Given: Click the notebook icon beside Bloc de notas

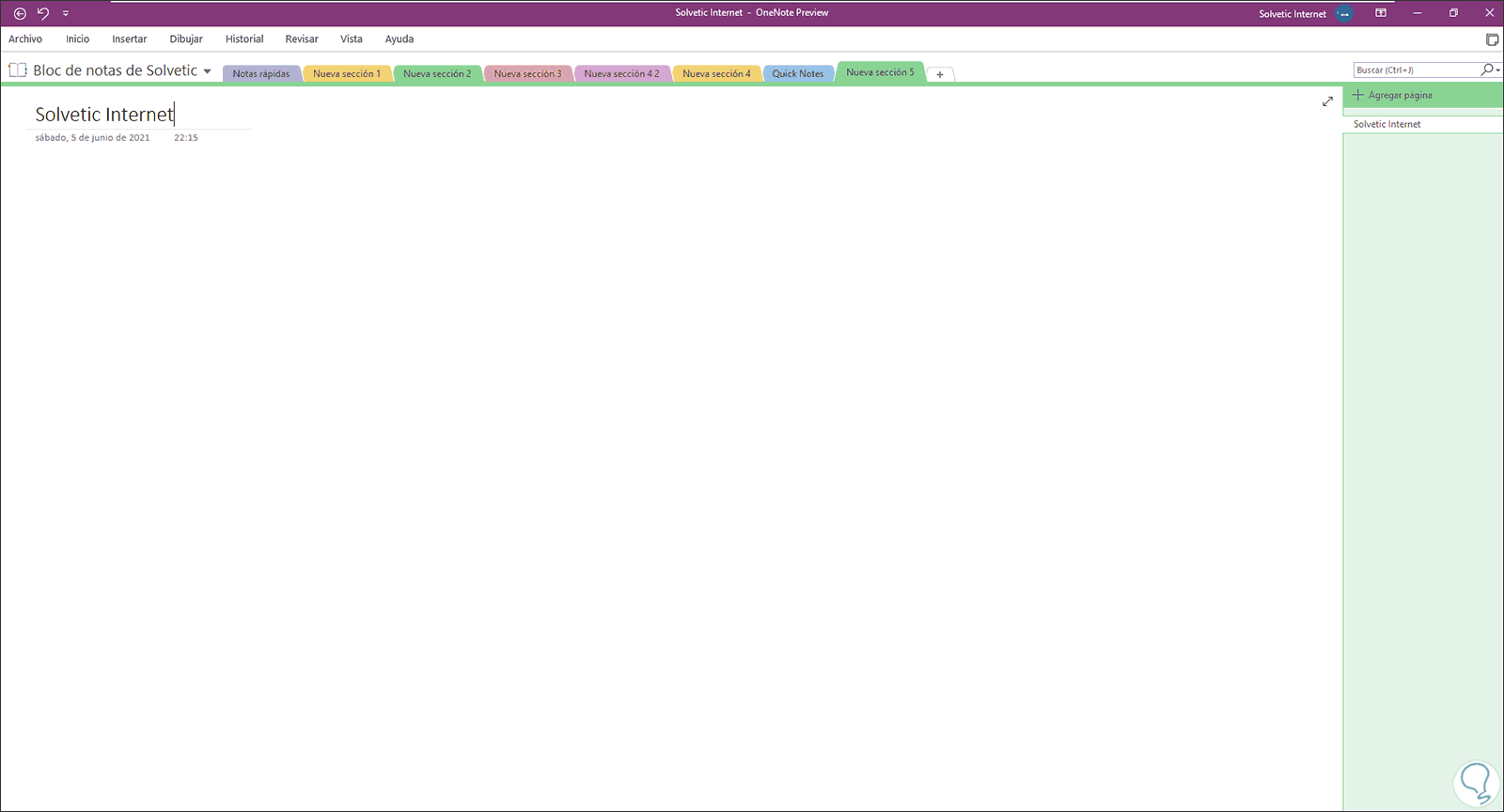Looking at the screenshot, I should click(x=18, y=70).
